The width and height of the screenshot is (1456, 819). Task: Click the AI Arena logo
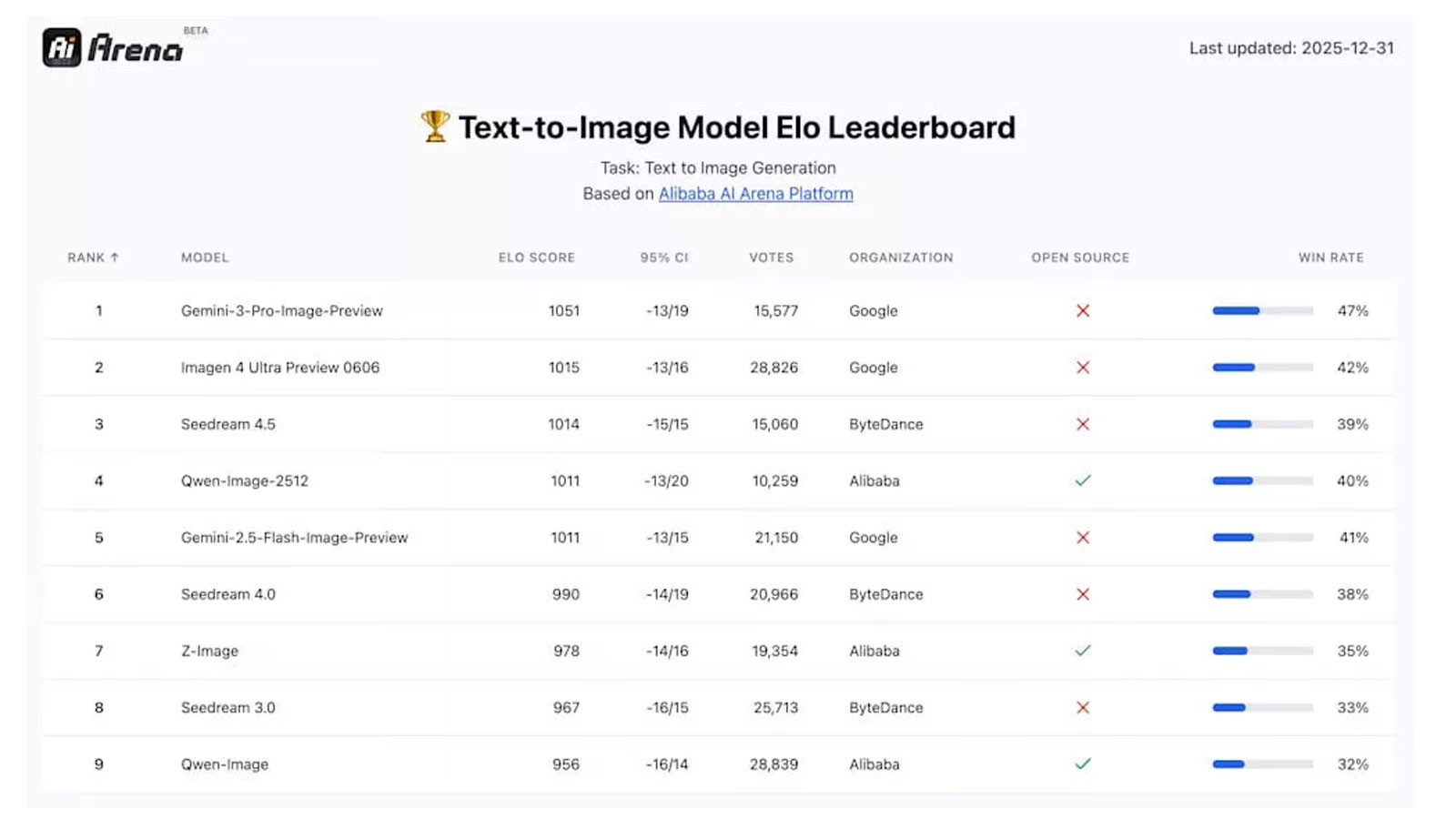(x=113, y=47)
